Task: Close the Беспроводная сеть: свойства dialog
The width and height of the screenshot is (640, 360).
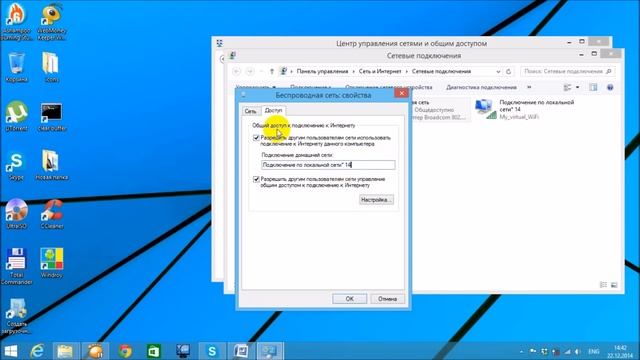Action: click(x=402, y=93)
